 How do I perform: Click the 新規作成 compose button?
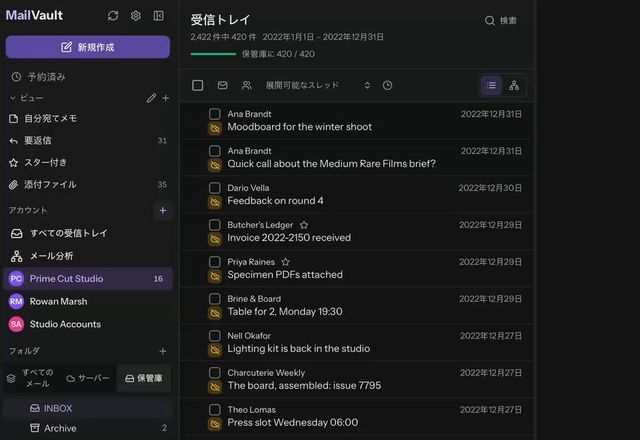[88, 47]
